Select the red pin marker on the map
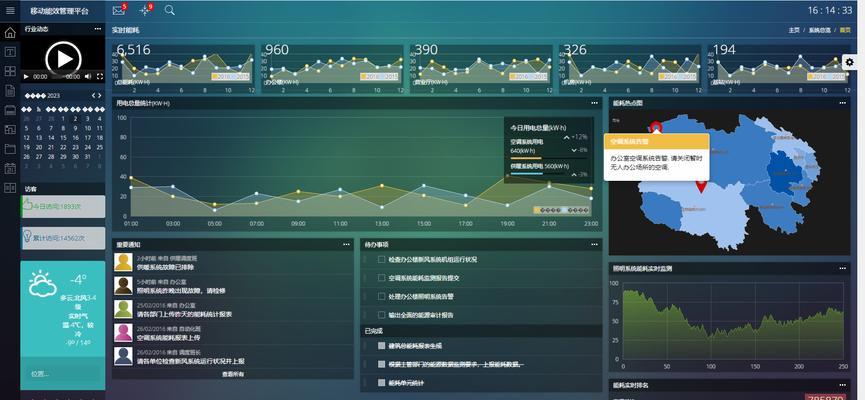This screenshot has height=400, width=865. coord(701,186)
